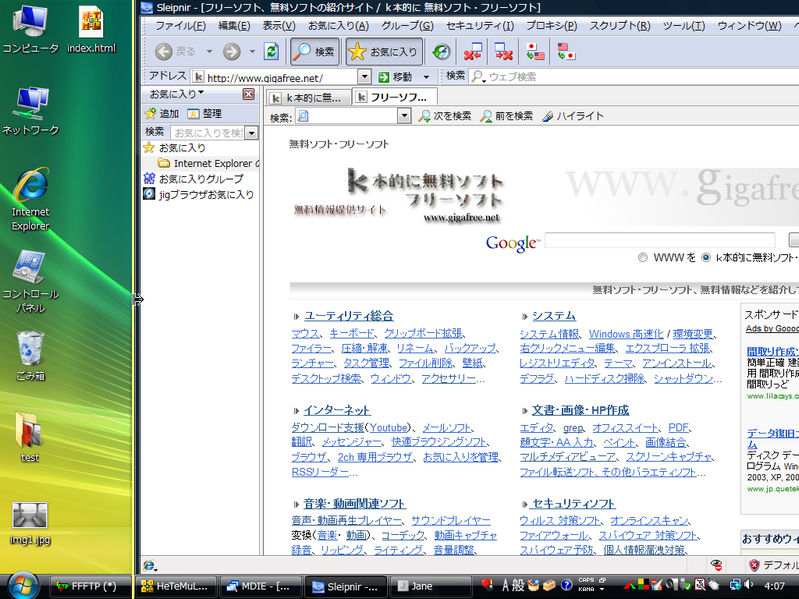
Task: Select the 'WWW を' radio button
Action: pyautogui.click(x=643, y=258)
